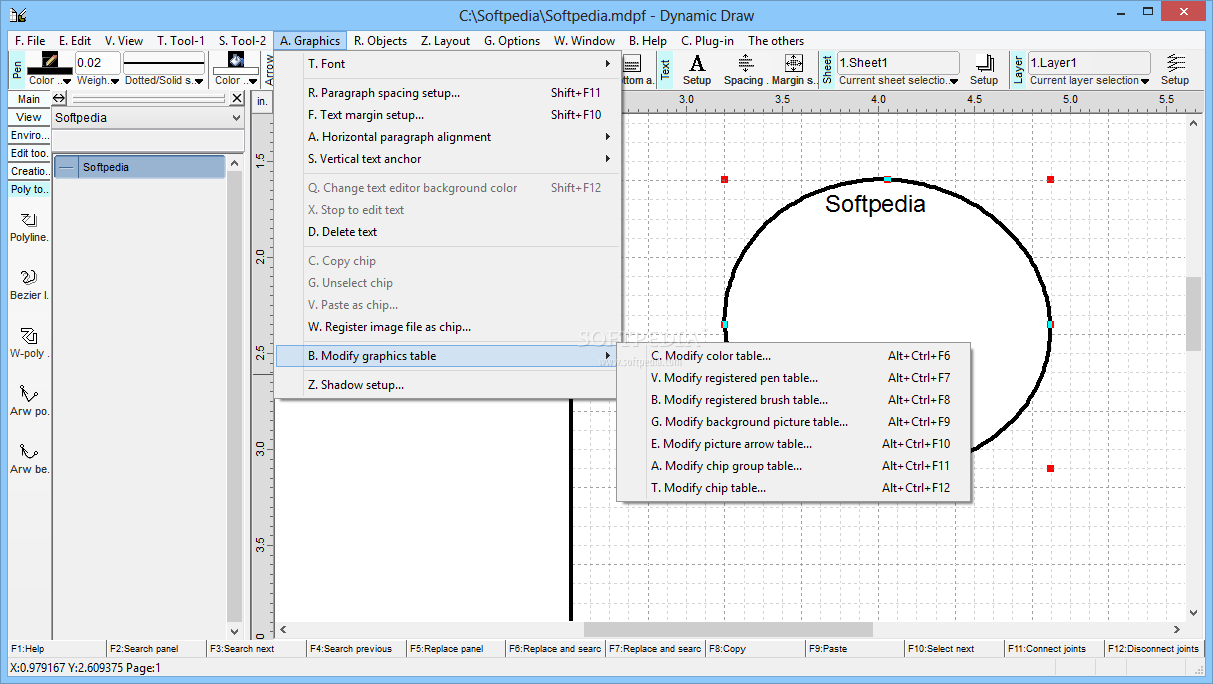Select the Softpedia row in the list

[140, 167]
